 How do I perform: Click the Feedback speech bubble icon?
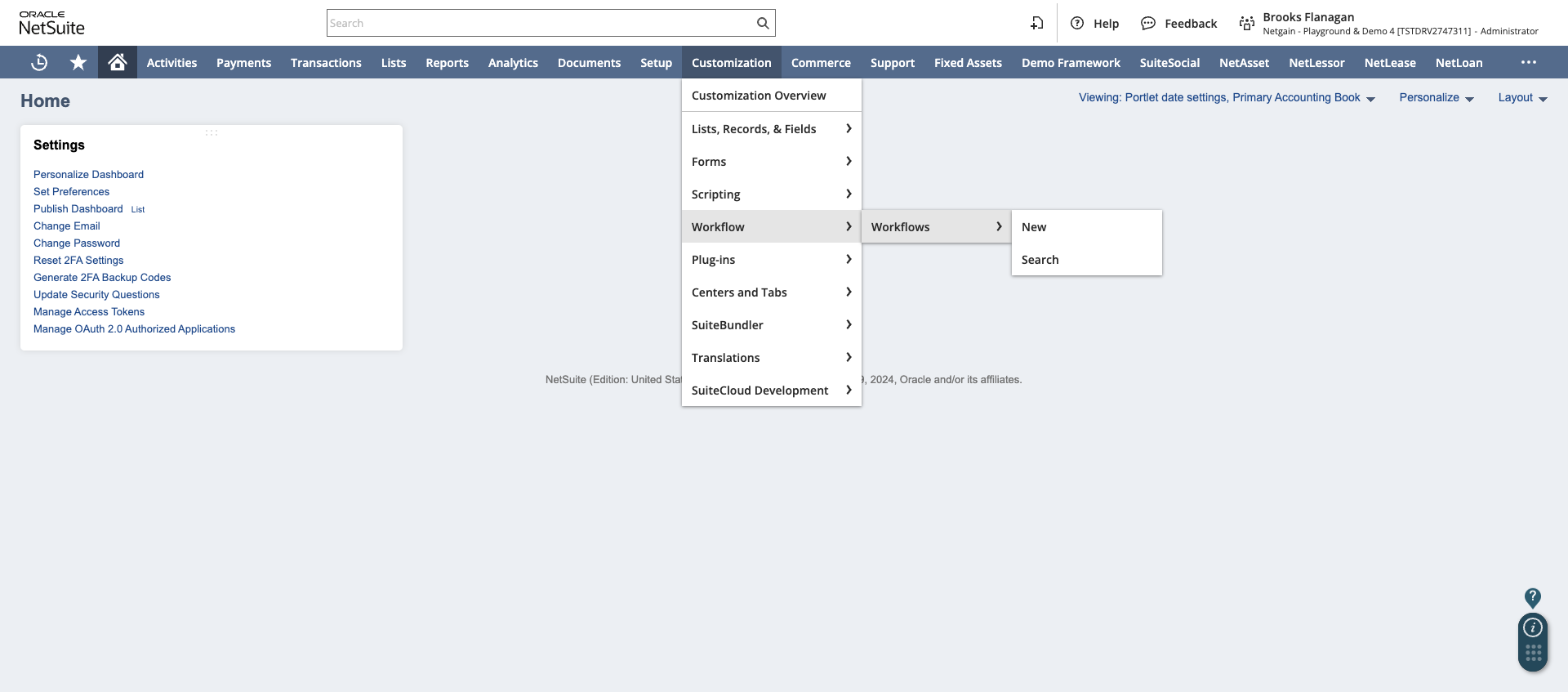click(1148, 23)
